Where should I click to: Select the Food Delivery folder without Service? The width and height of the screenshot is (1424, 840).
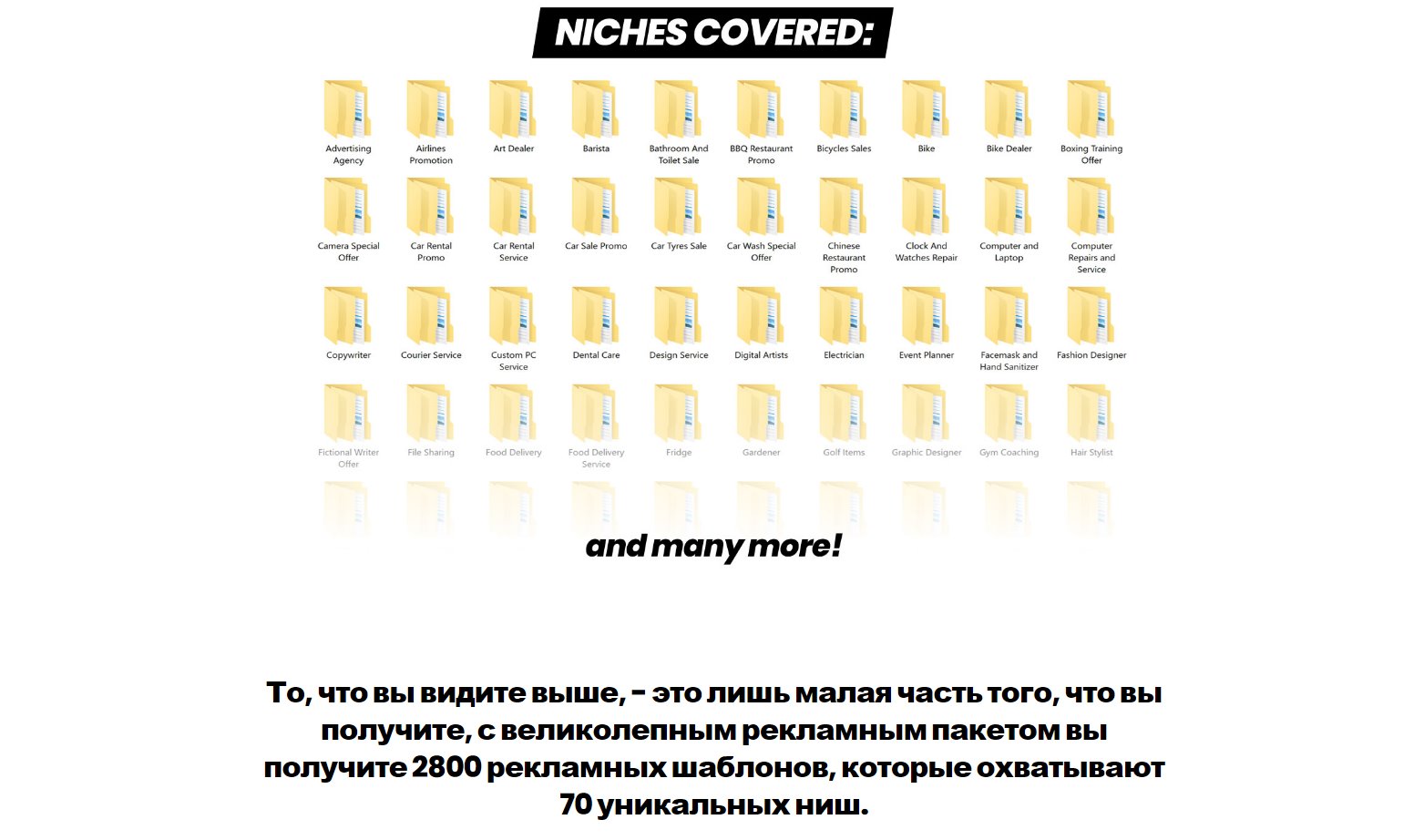(513, 414)
